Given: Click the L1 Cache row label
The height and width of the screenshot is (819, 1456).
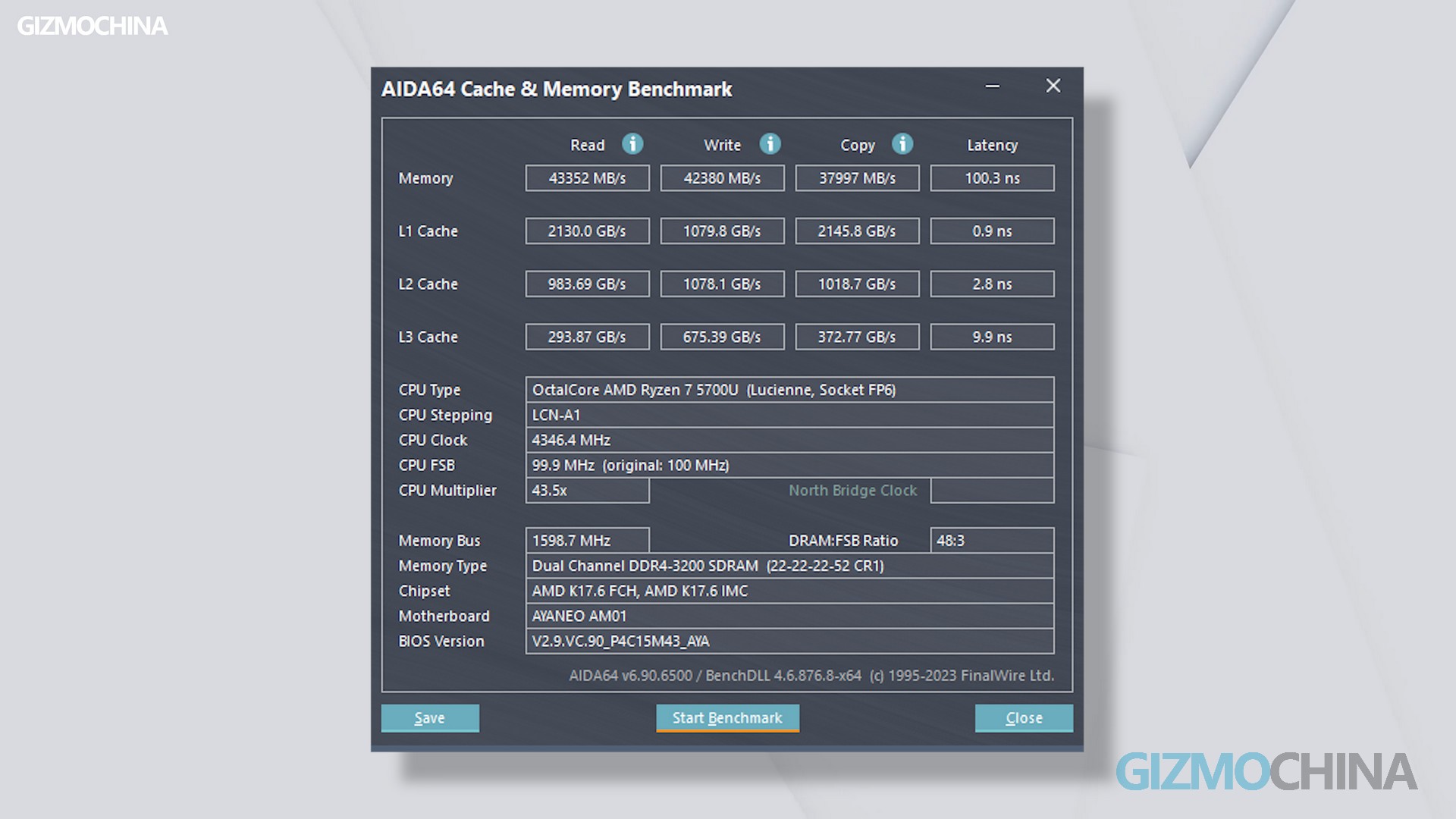Looking at the screenshot, I should pyautogui.click(x=428, y=231).
